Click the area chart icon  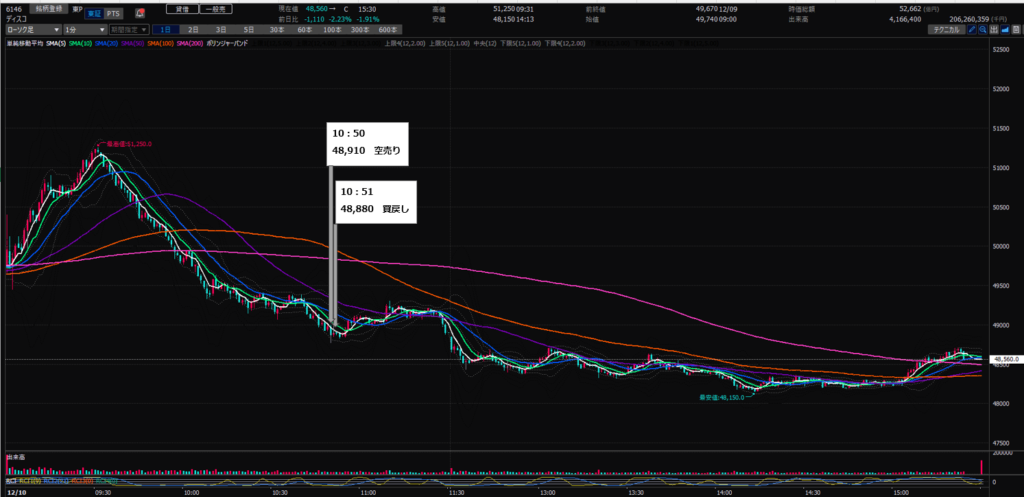(1004, 30)
